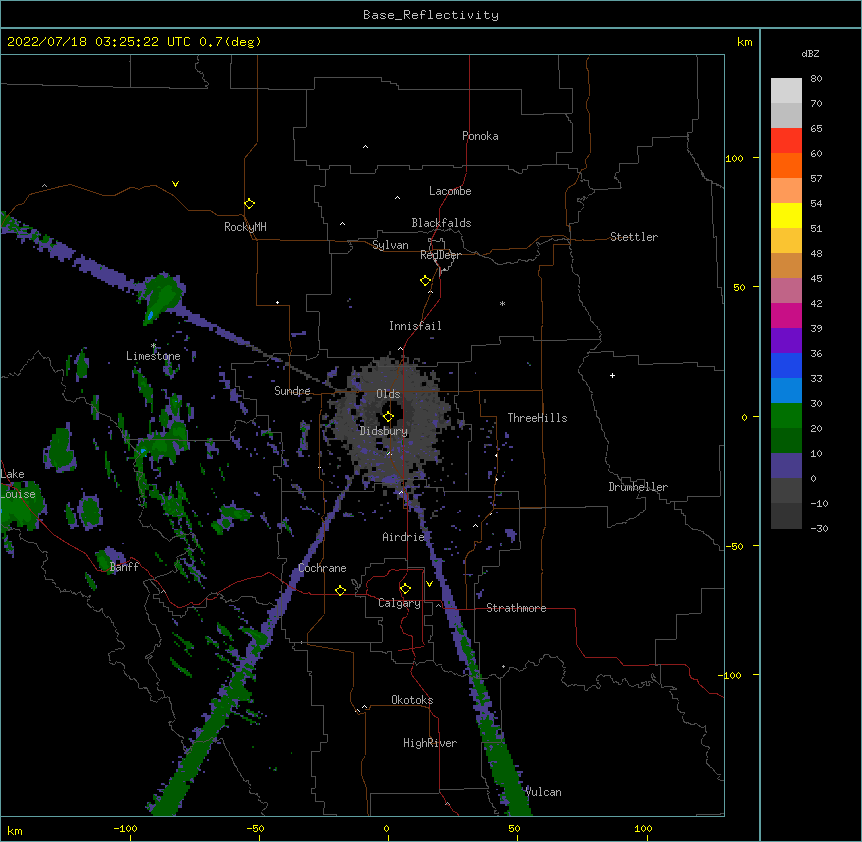Screen dimensions: 862x842
Task: Click the 80 value on the dBZ scale
Action: click(816, 79)
